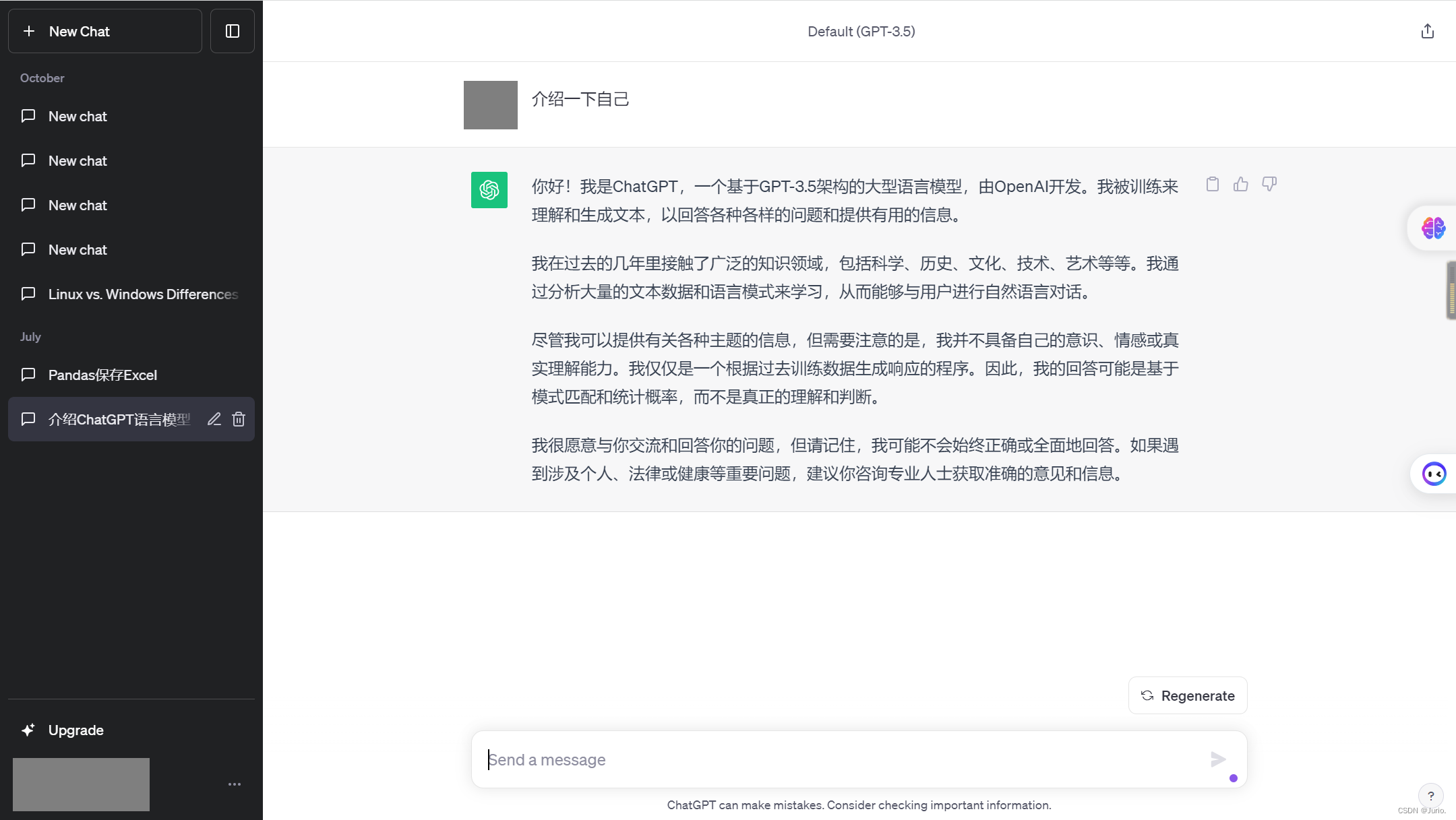The height and width of the screenshot is (820, 1456).
Task: Open the brain extension icon on right edge
Action: (1433, 228)
